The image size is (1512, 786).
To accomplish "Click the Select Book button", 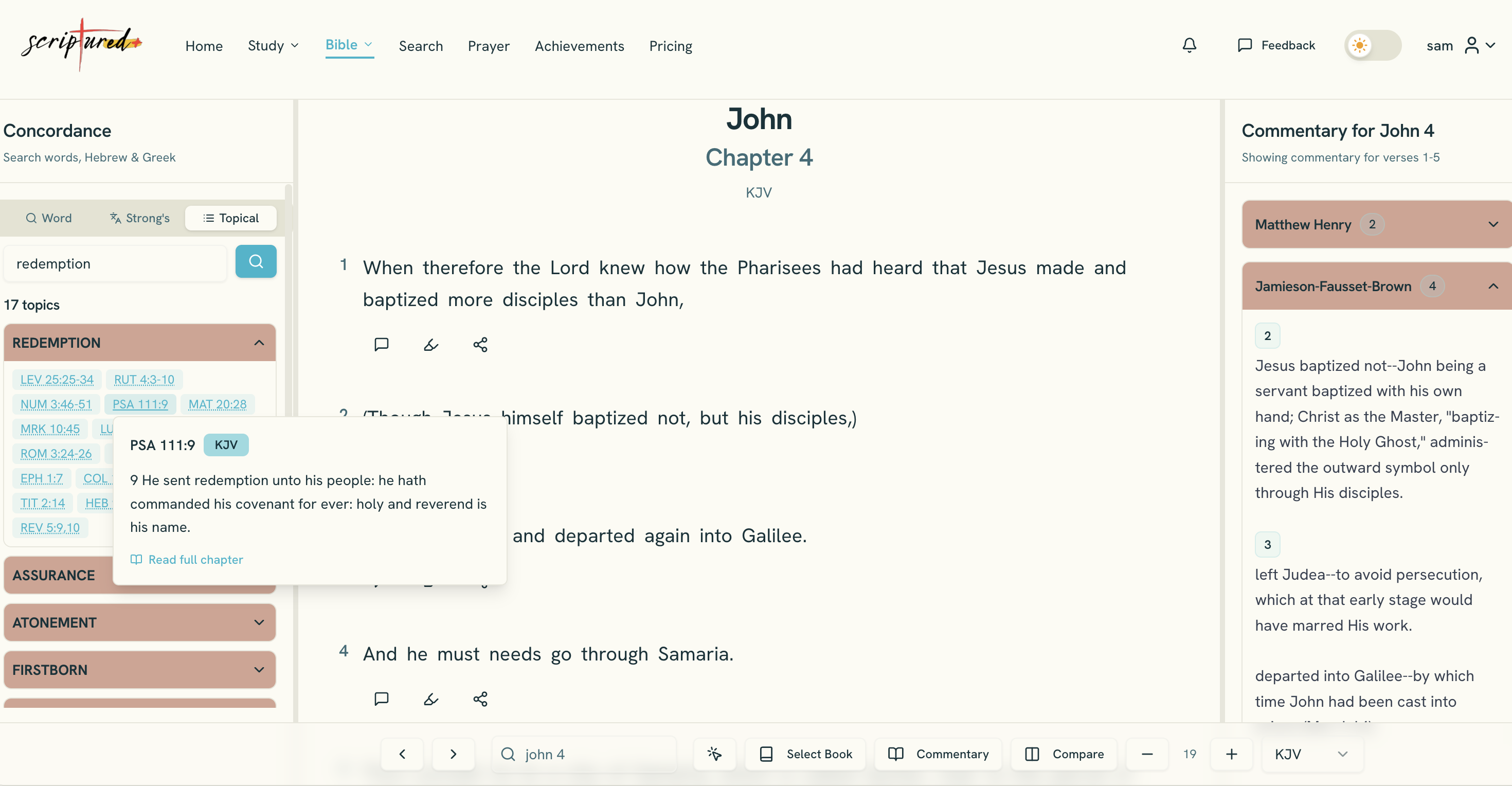I will (805, 754).
